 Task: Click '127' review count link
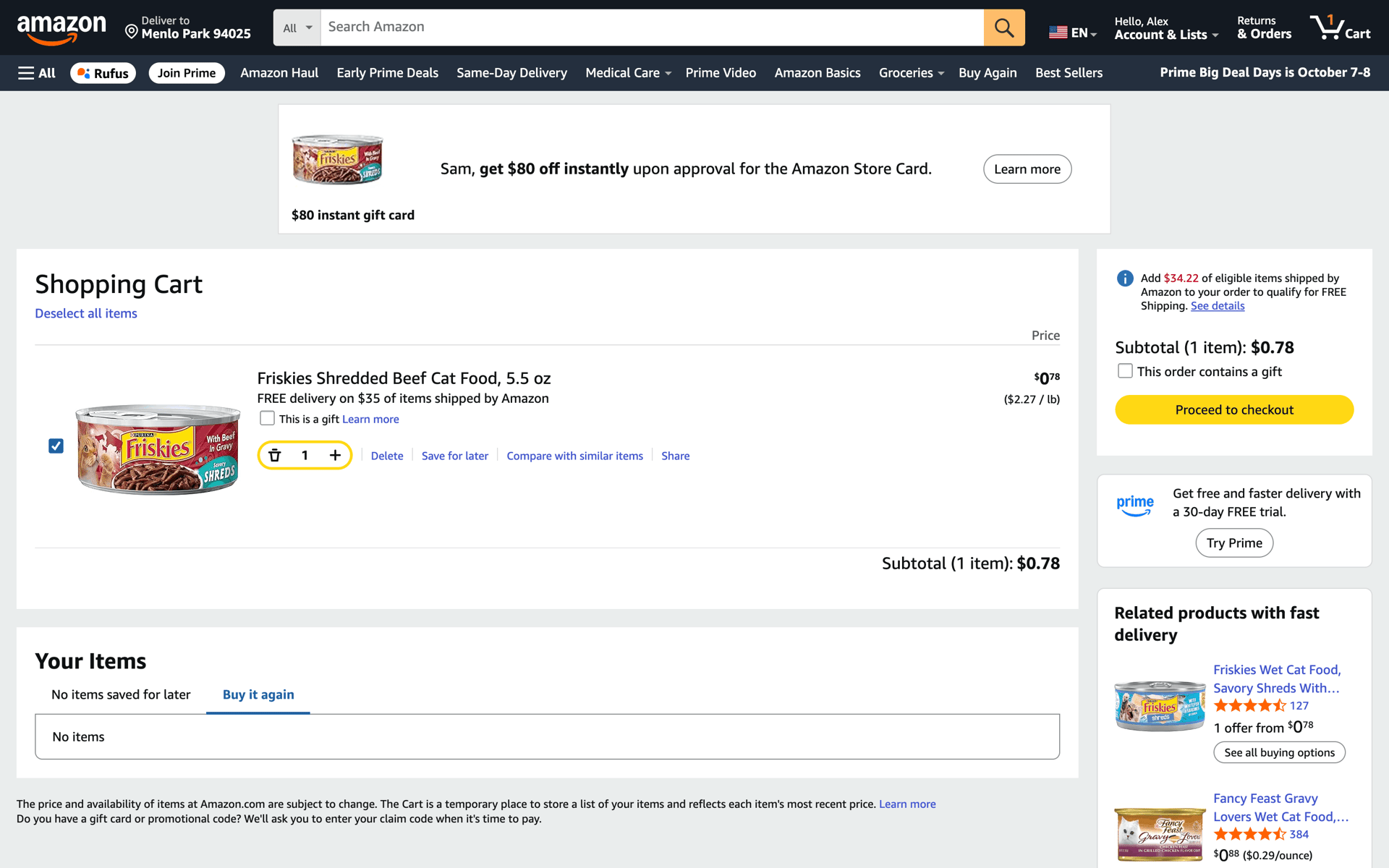point(1299,706)
